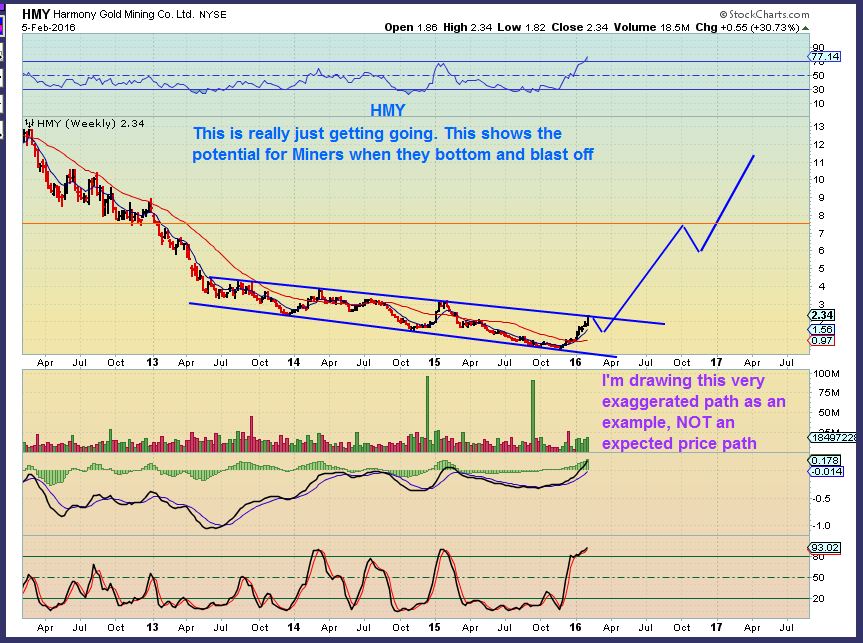Click the tallest green volume spike near 2015
Screen dimensions: 863x643
click(x=427, y=413)
